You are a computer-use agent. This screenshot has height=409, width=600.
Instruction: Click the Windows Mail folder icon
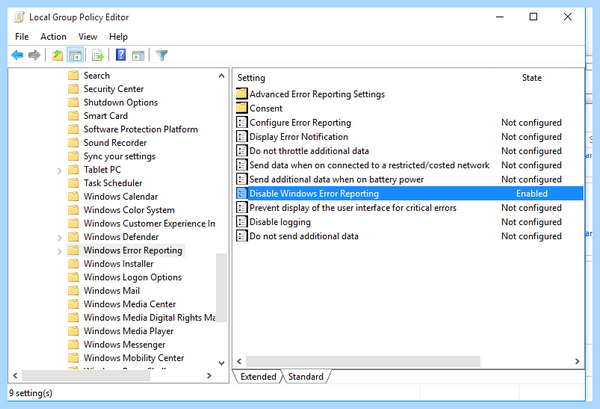[73, 291]
